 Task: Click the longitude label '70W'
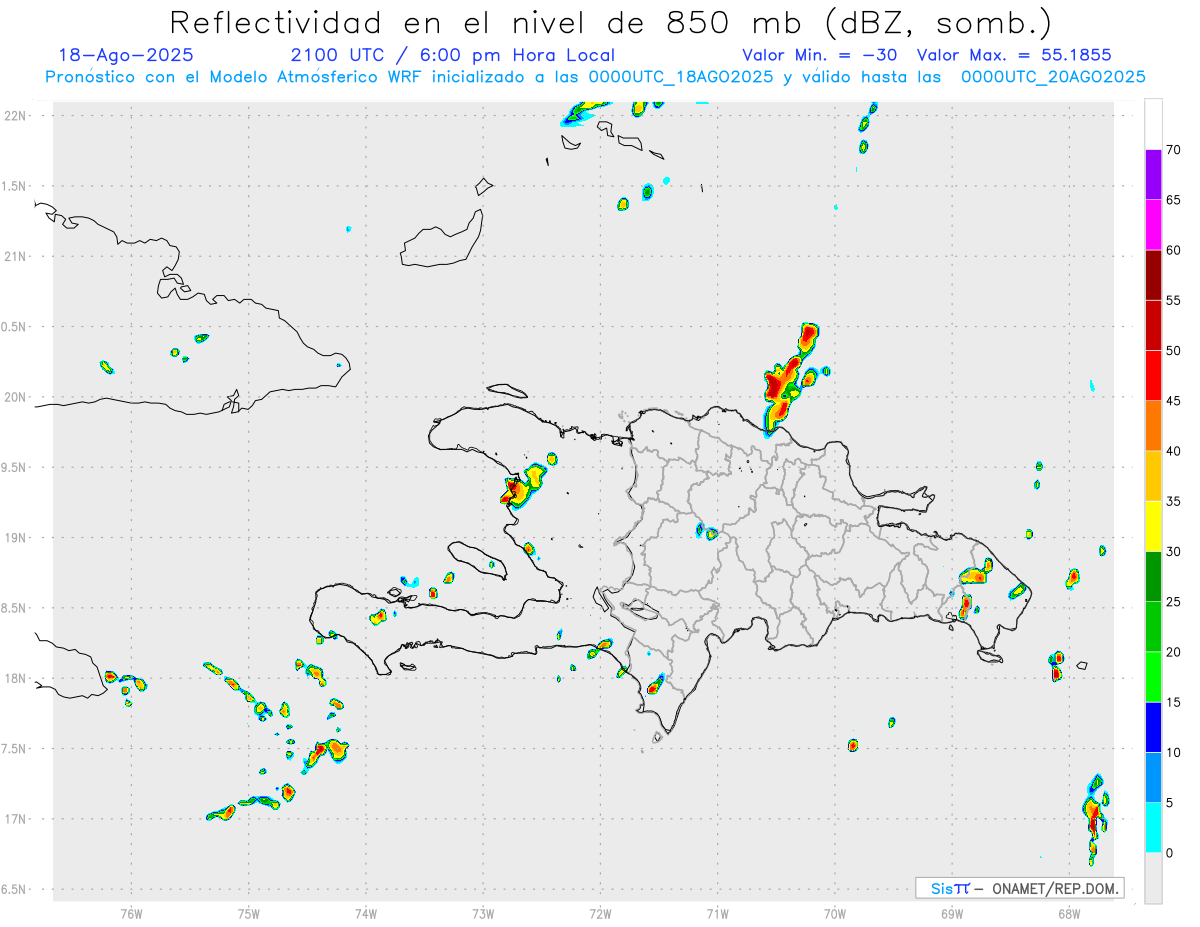coord(835,913)
